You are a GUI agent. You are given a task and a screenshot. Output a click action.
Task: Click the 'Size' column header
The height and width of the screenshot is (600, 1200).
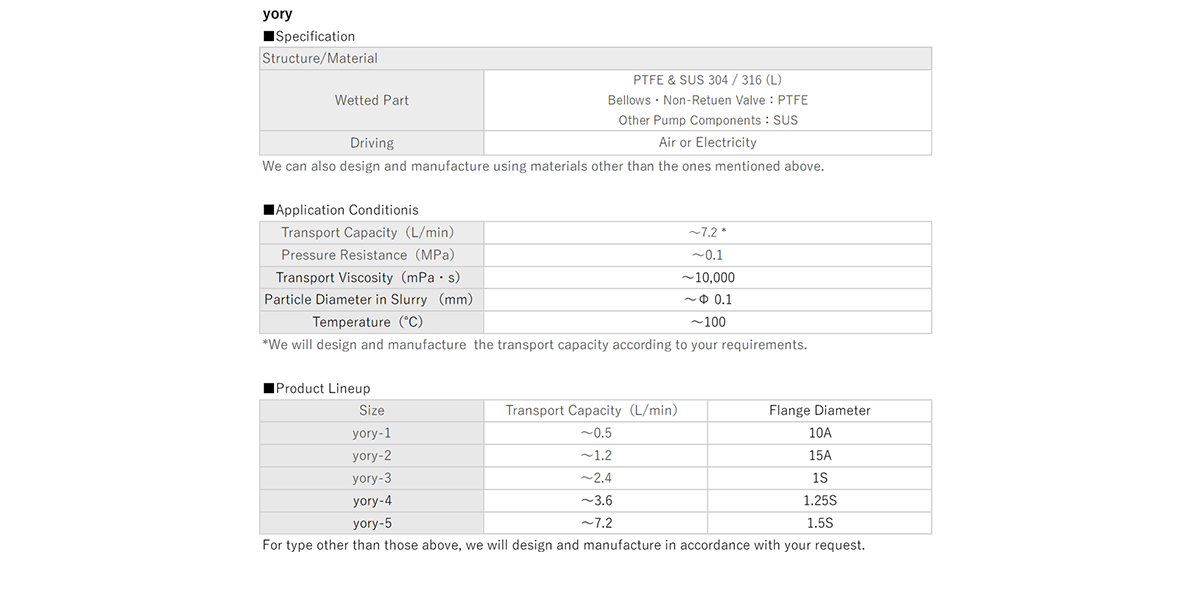pyautogui.click(x=372, y=411)
